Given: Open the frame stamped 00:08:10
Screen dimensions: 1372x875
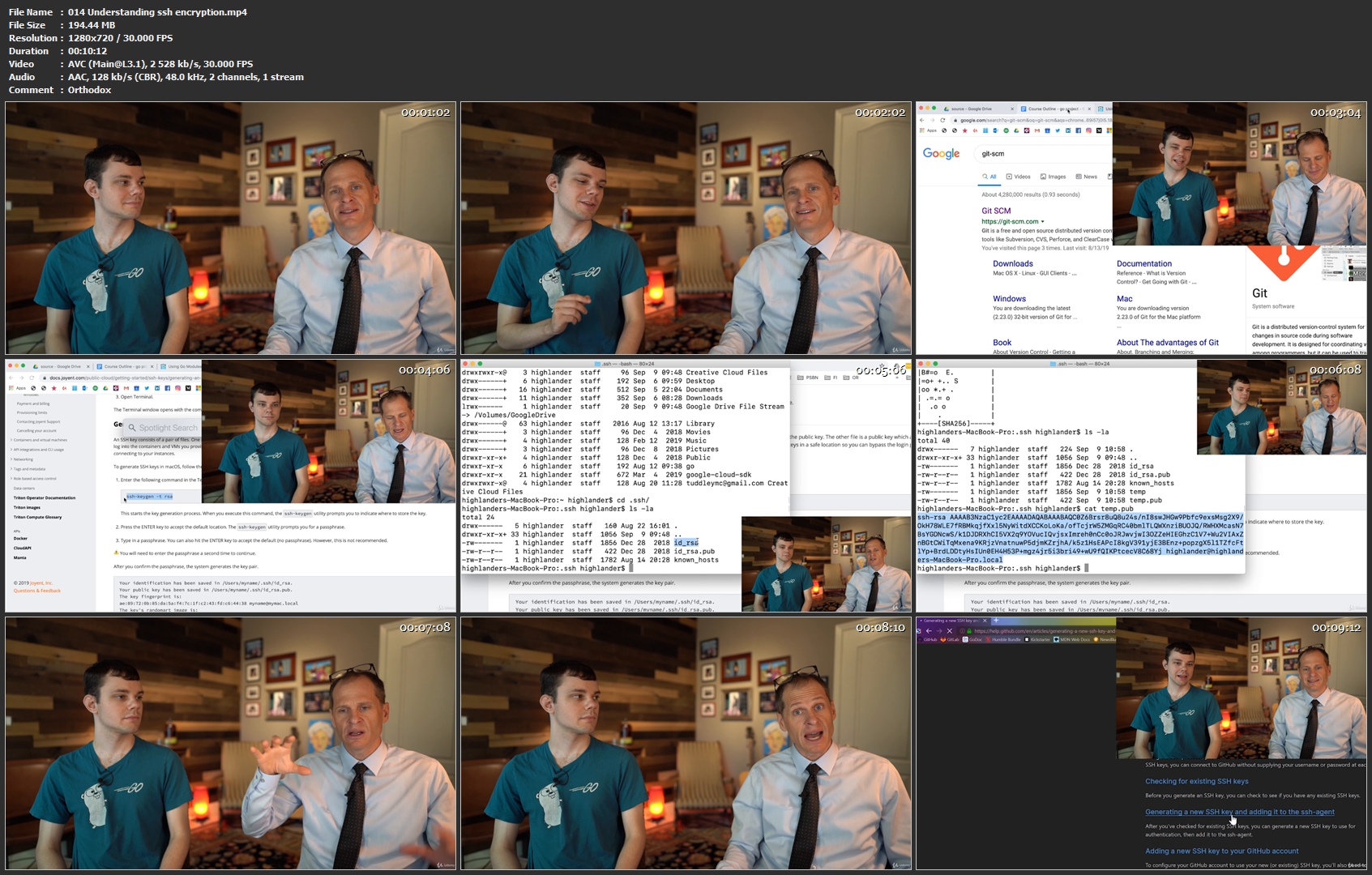Looking at the screenshot, I should tap(686, 743).
